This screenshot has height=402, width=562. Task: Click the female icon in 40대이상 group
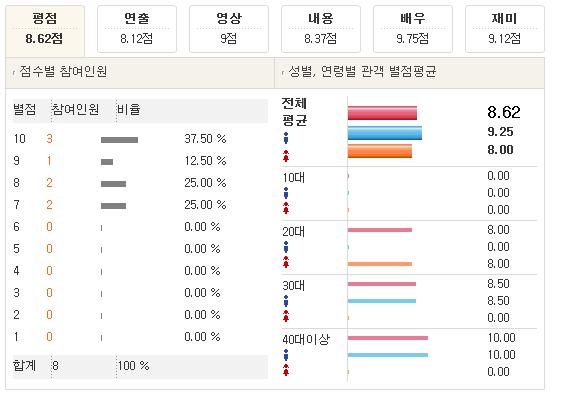click(x=286, y=370)
